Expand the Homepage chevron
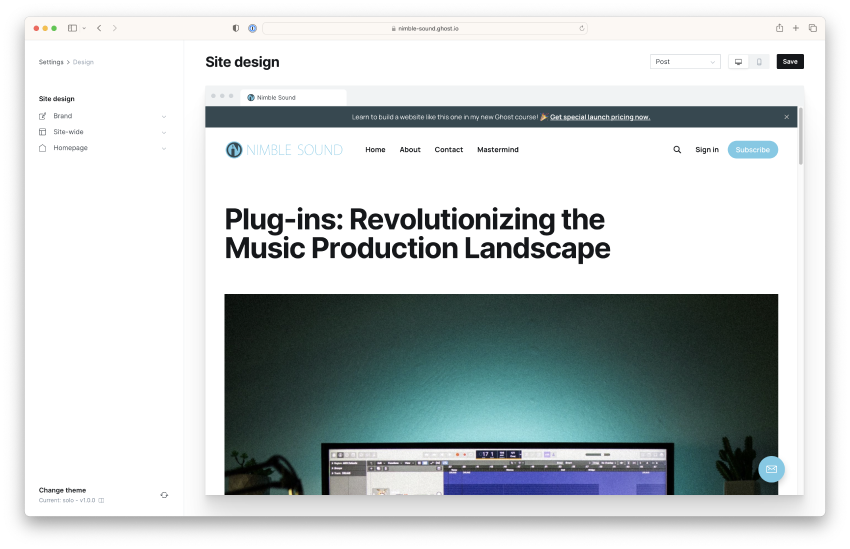This screenshot has width=850, height=549. 164,148
